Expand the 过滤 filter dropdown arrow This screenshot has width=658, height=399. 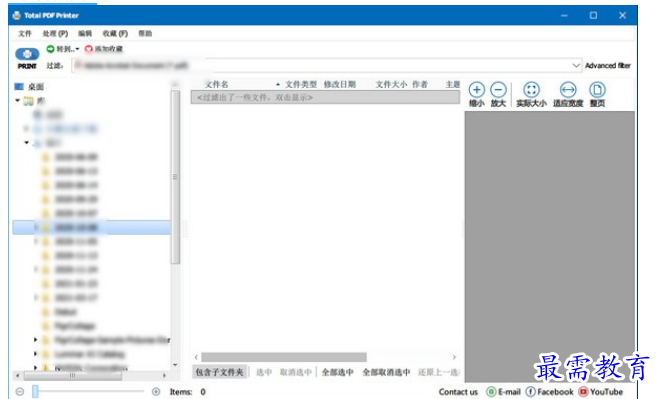[x=576, y=65]
